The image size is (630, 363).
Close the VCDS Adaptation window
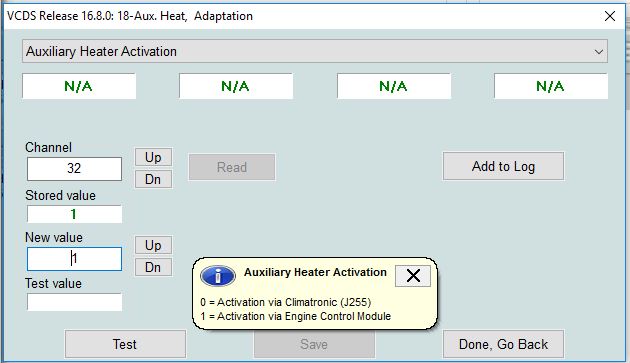tap(610, 16)
